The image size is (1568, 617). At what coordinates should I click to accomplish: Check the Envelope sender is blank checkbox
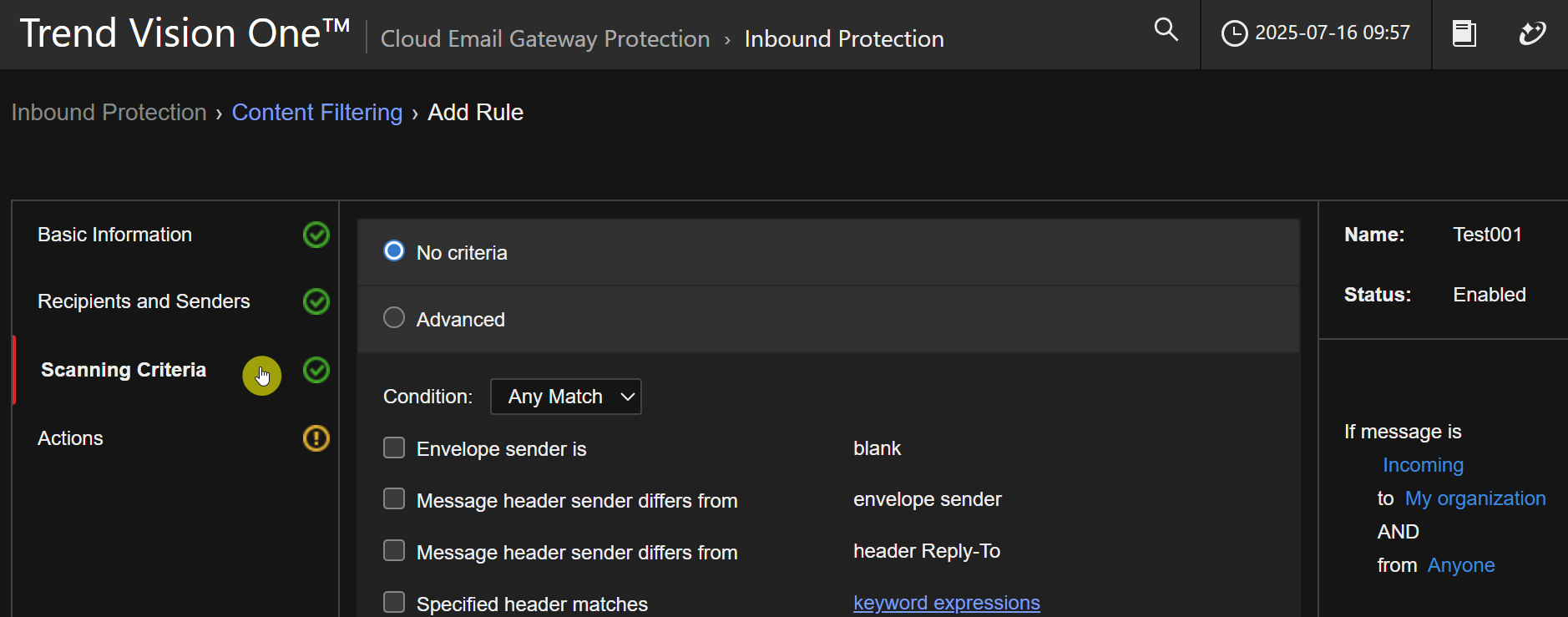[x=394, y=448]
